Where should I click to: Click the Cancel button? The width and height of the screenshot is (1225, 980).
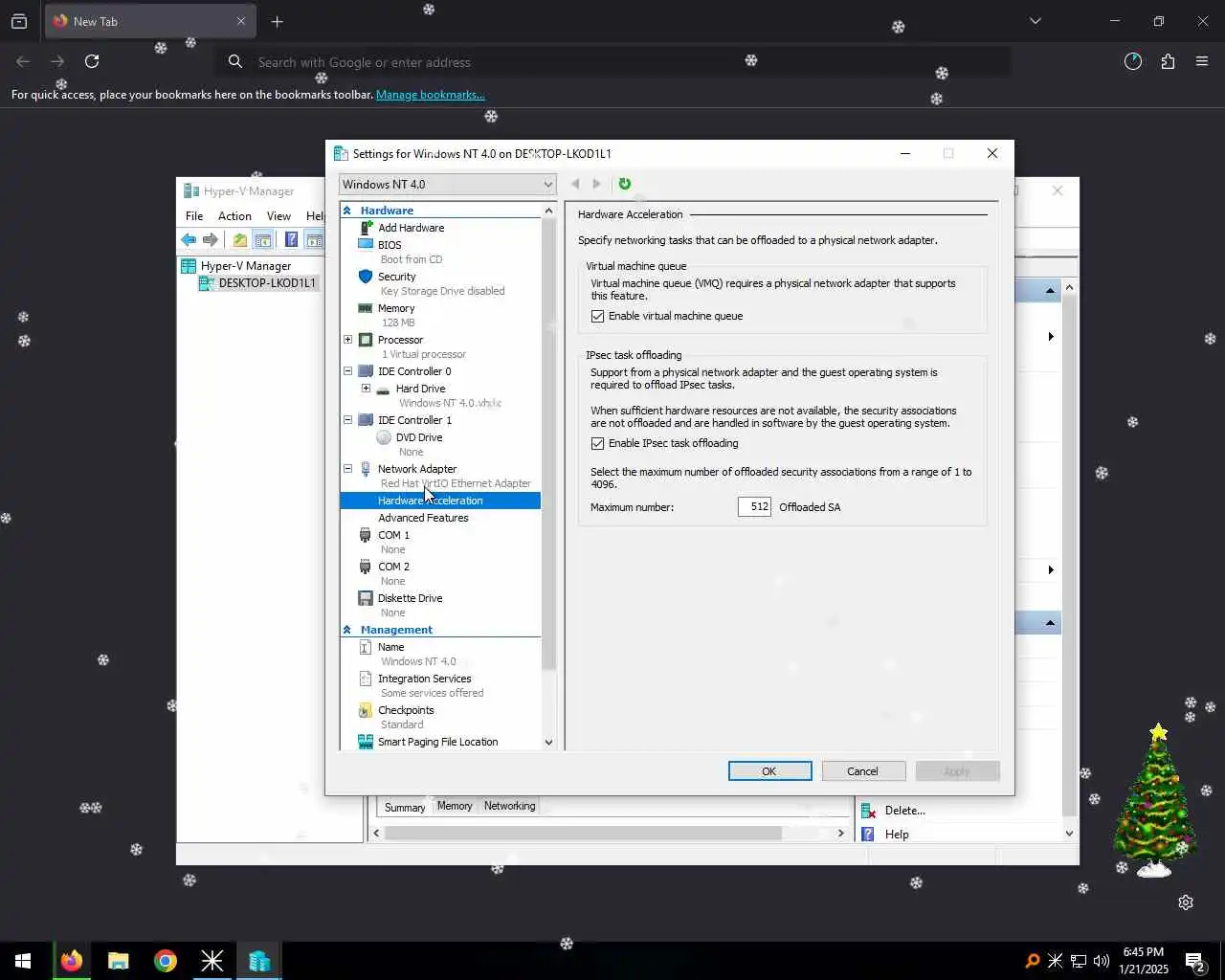point(862,771)
